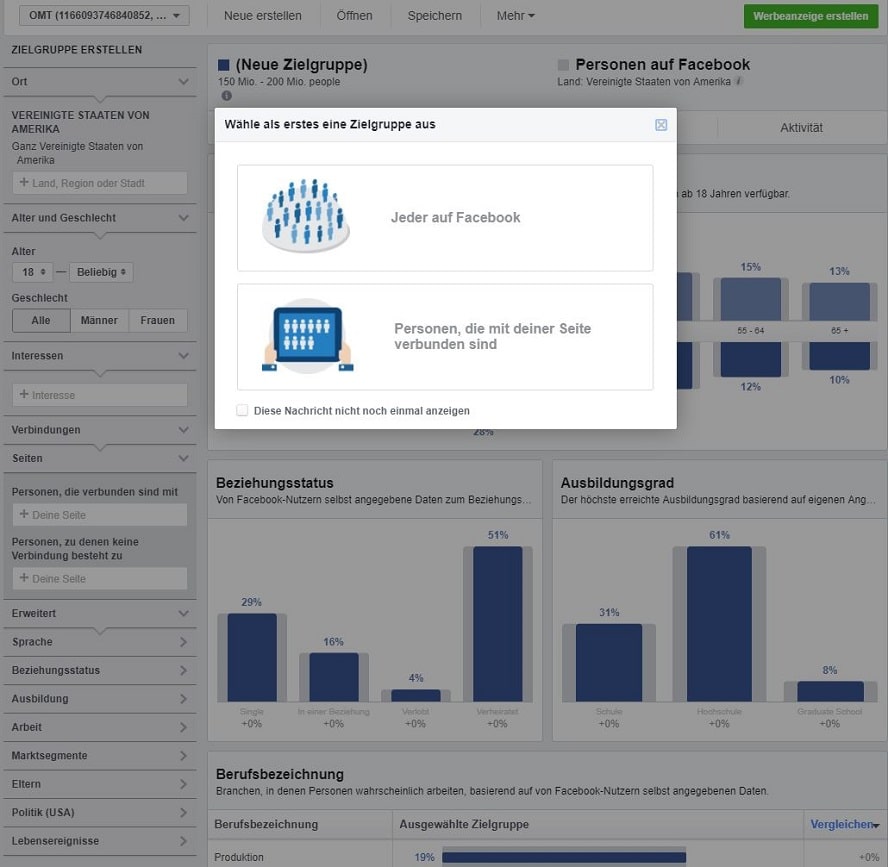Click the 31% Schule bar

click(609, 663)
